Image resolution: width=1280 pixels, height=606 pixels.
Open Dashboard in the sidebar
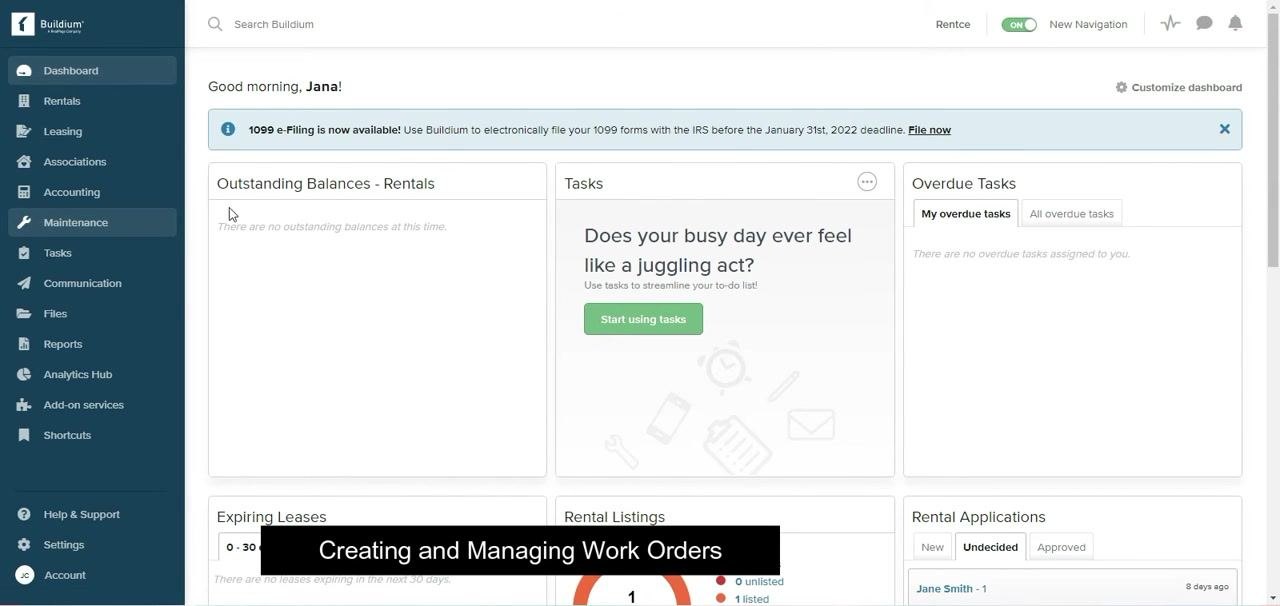93,71
